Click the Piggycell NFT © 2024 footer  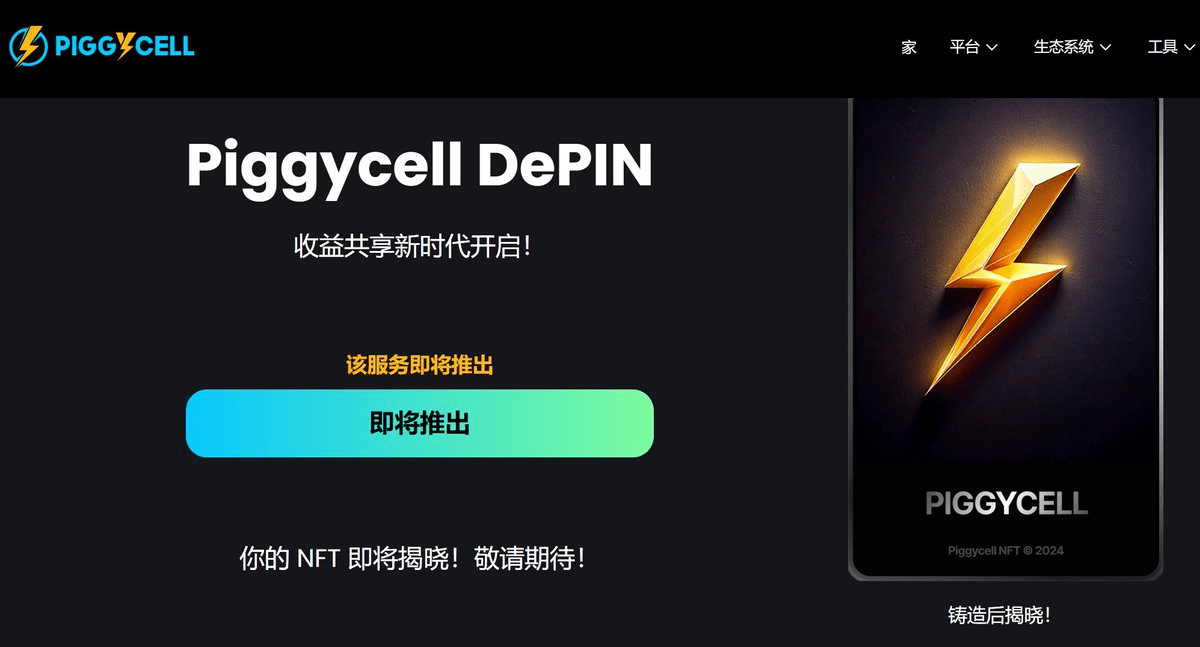(1006, 550)
